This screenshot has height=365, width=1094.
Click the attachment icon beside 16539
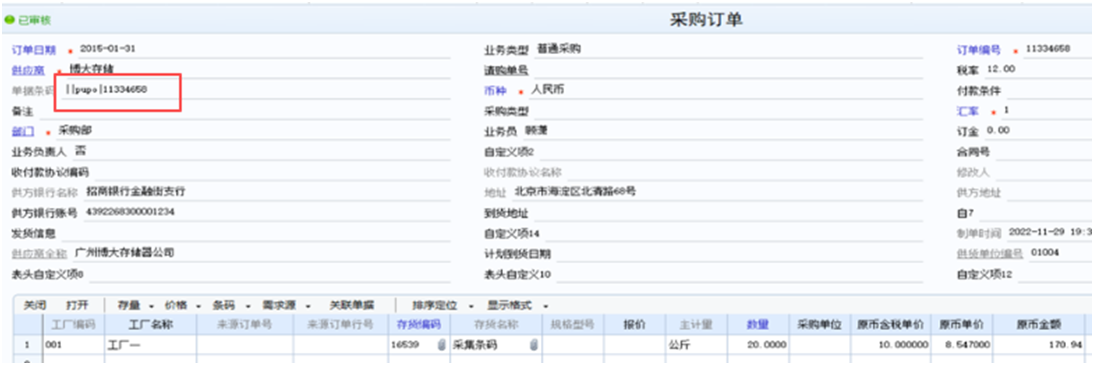tap(441, 345)
